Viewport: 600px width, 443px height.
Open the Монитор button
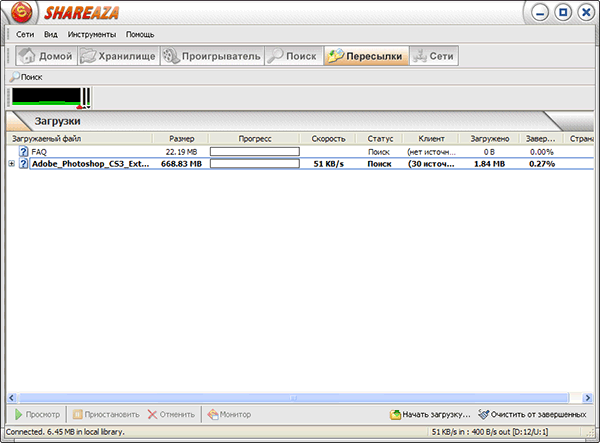(x=229, y=414)
